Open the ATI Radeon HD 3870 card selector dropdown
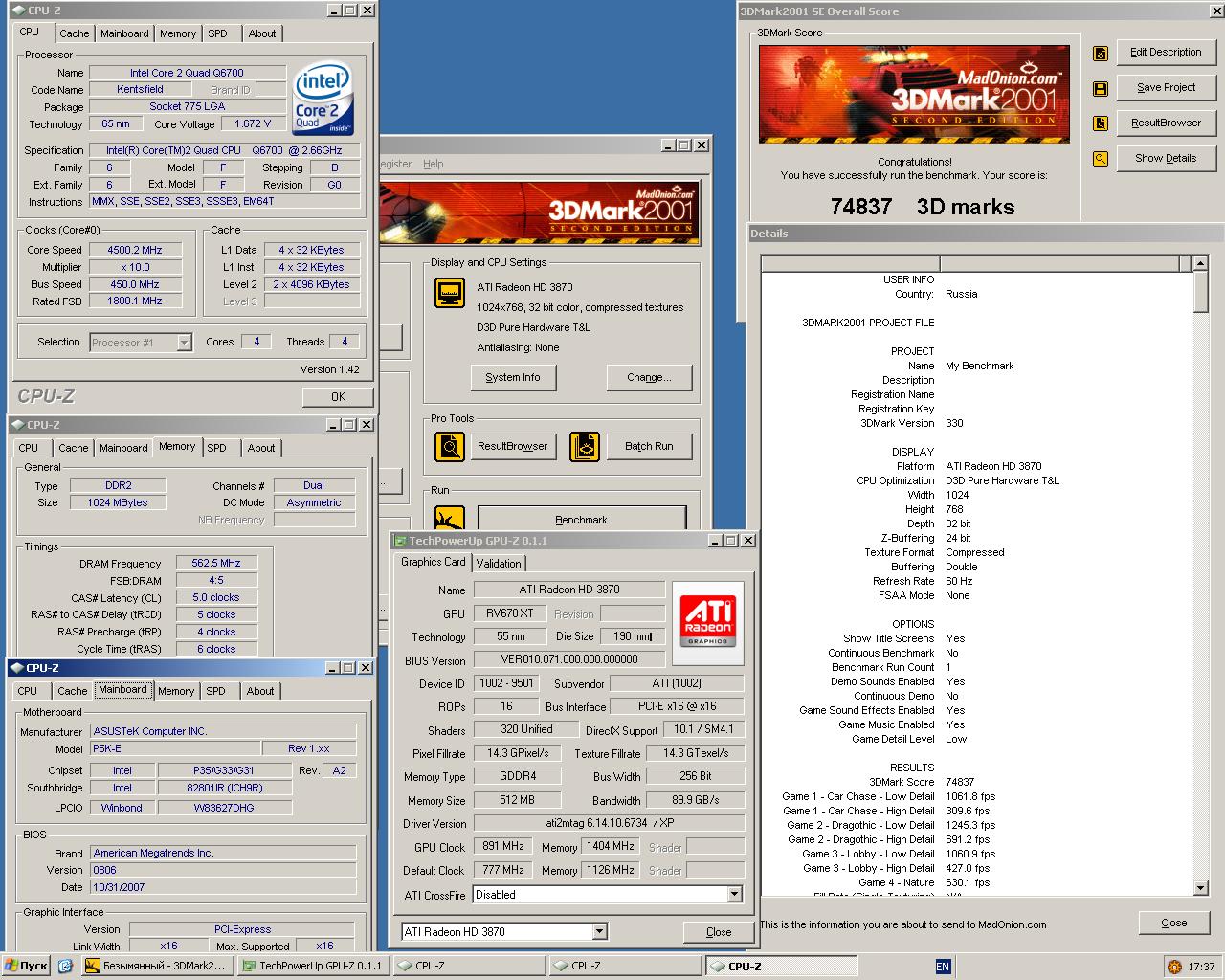 [x=599, y=931]
